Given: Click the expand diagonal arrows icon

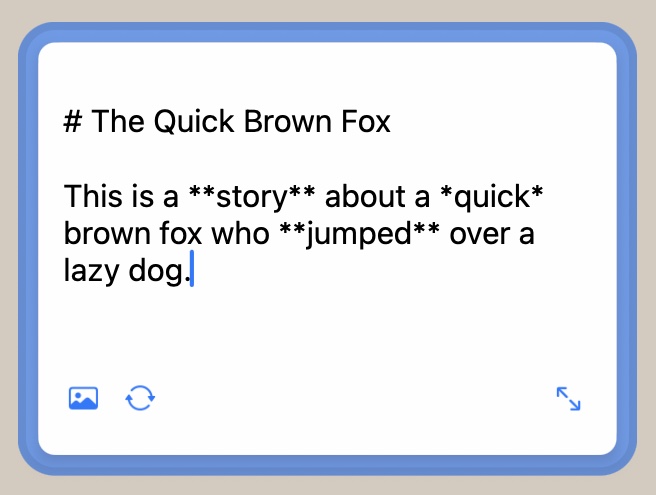Looking at the screenshot, I should (x=568, y=399).
